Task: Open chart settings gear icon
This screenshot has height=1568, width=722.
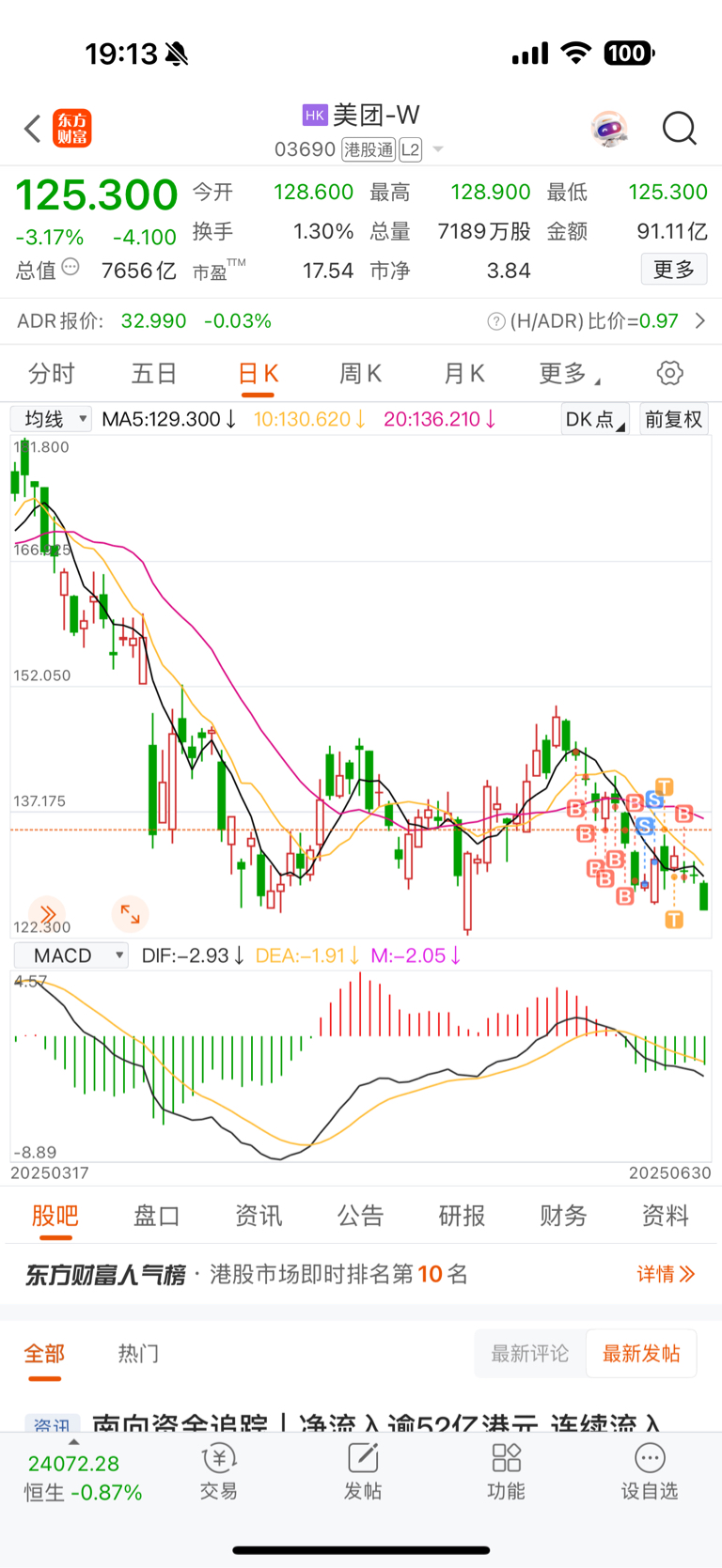Action: (670, 373)
